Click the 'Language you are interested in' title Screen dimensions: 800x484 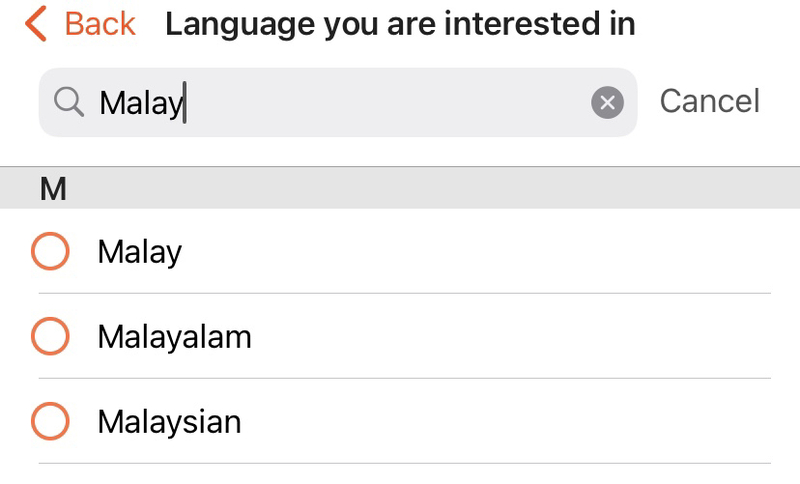(400, 24)
